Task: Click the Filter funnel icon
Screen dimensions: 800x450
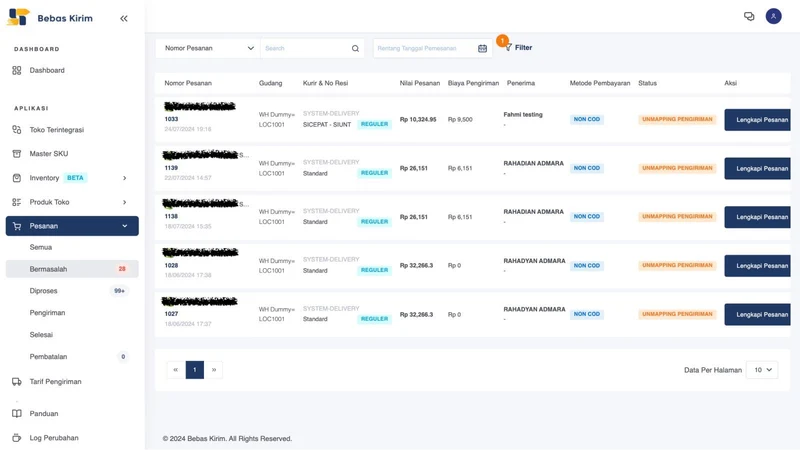Action: pyautogui.click(x=508, y=47)
